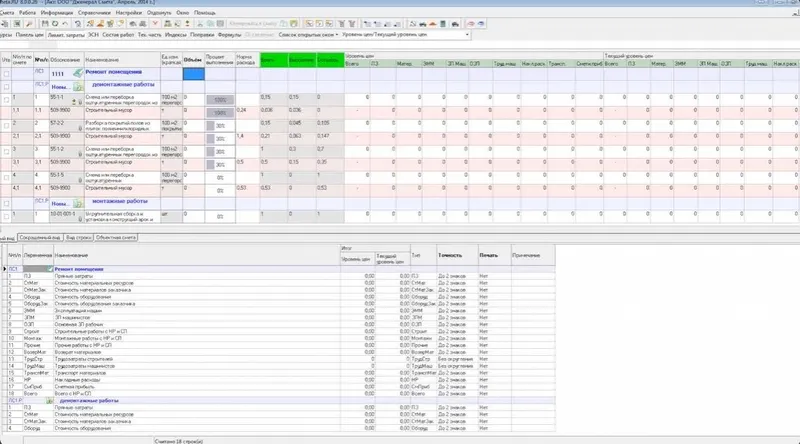Image resolution: width=800 pixels, height=444 pixels.
Task: Click the 100% progress bar in row 55-1-1
Action: (x=220, y=100)
